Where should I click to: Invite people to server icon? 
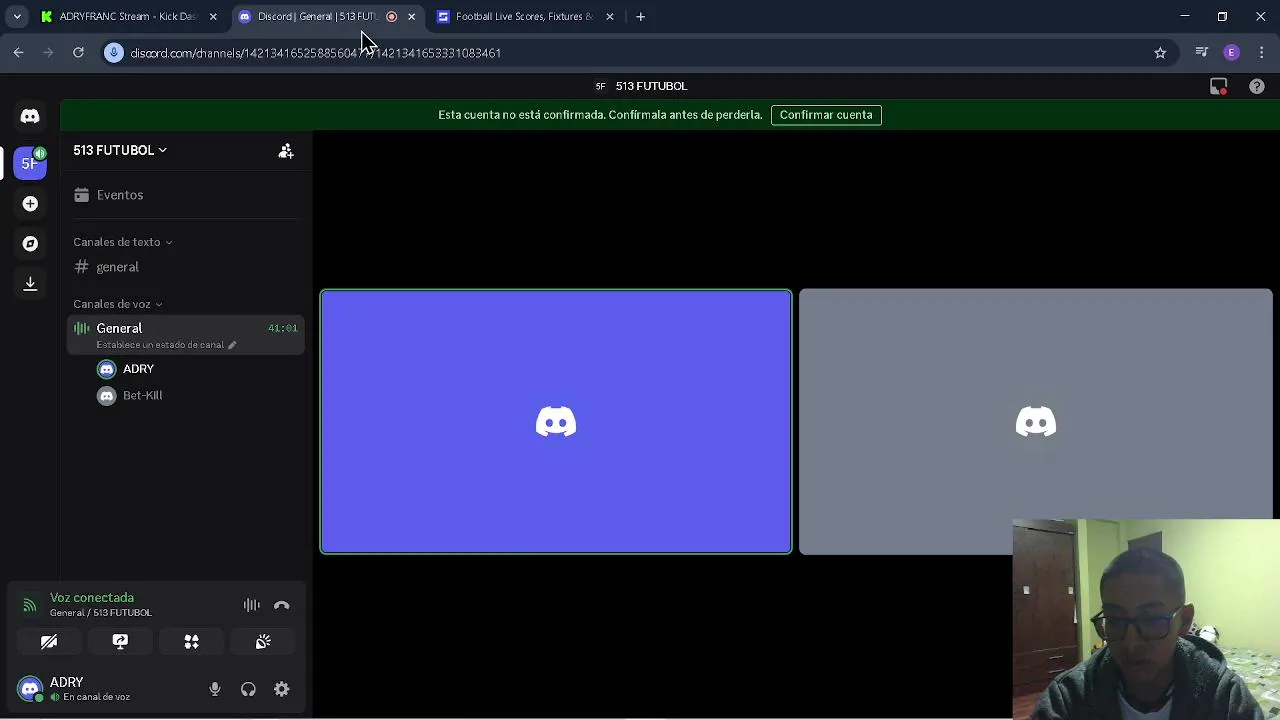click(286, 151)
